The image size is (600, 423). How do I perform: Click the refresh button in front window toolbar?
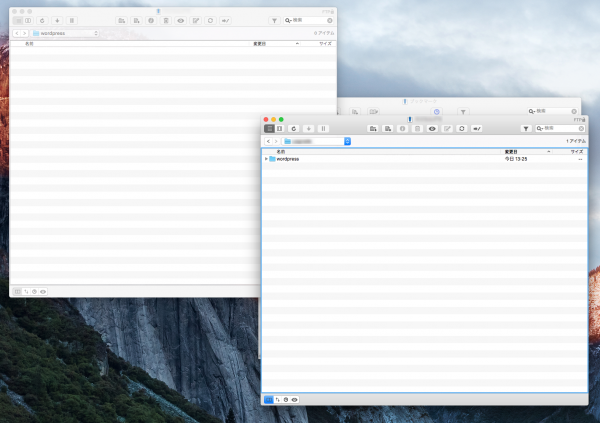point(293,129)
